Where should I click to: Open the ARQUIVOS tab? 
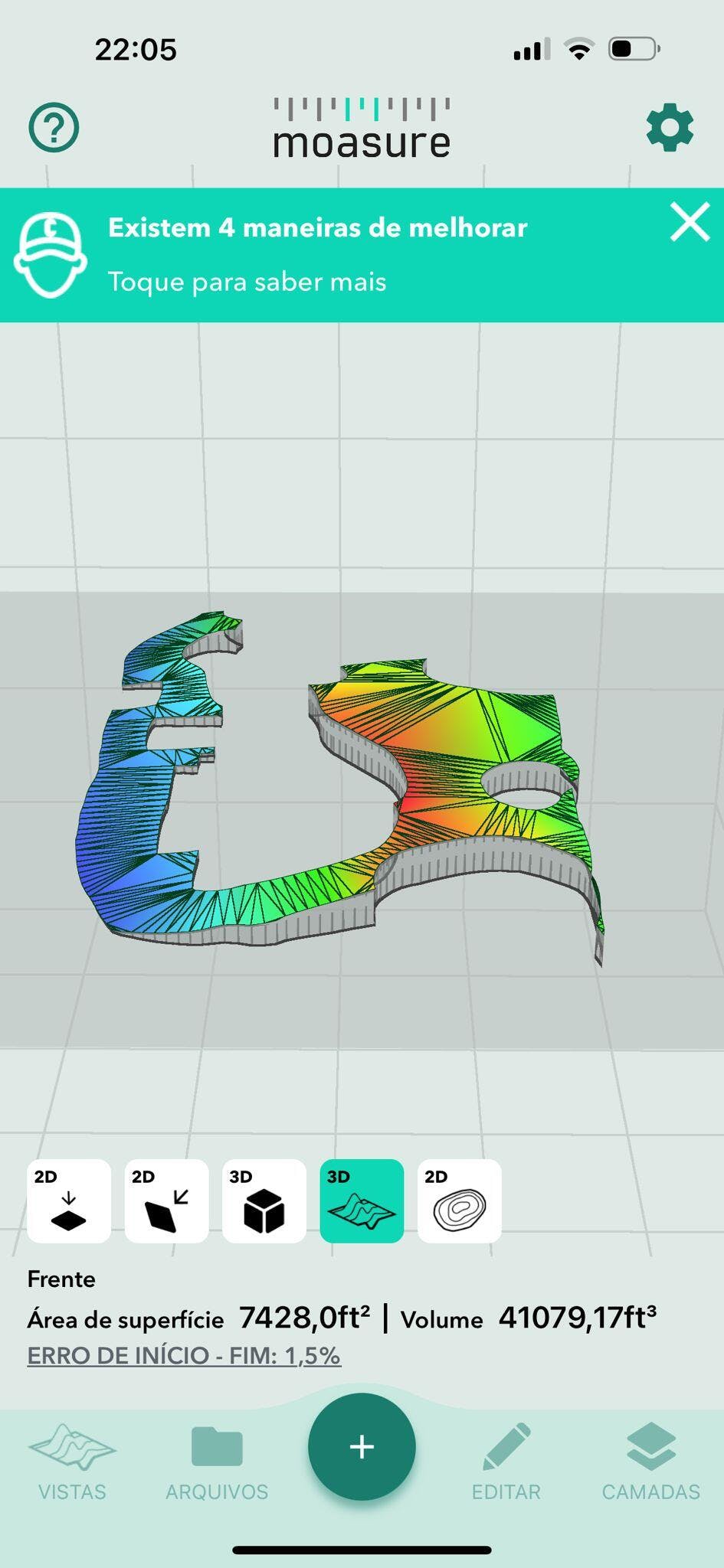coord(217,1462)
